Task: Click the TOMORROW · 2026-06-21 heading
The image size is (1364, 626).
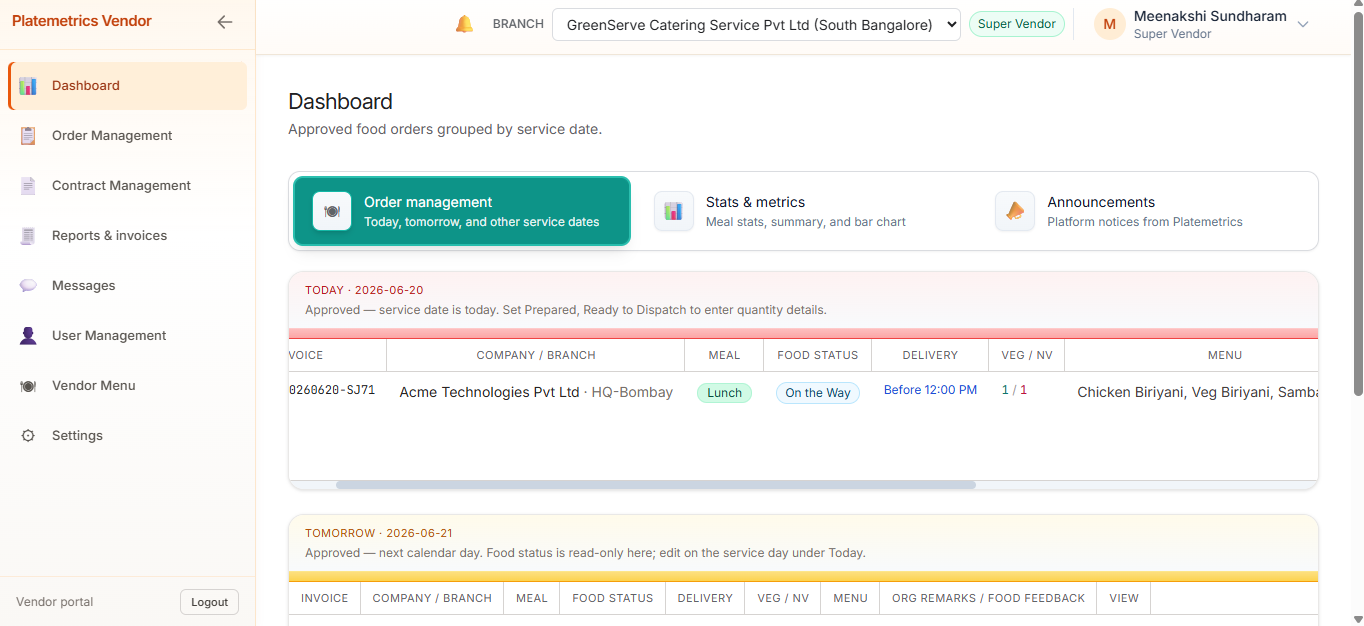Action: coord(379,533)
